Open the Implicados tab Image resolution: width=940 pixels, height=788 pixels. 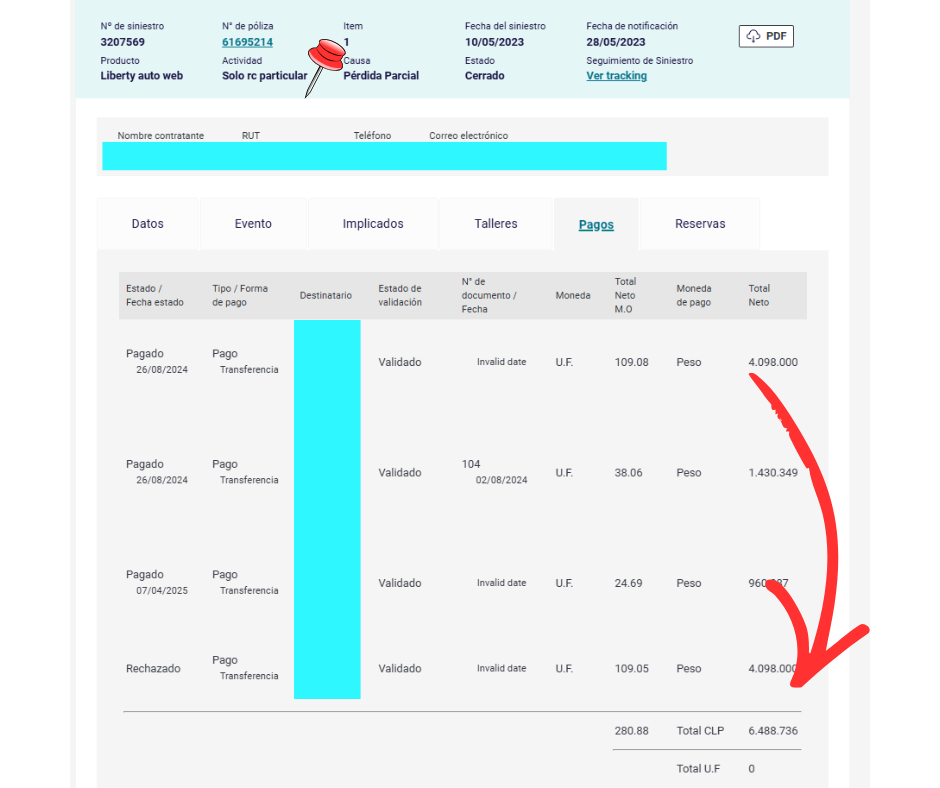pos(373,224)
